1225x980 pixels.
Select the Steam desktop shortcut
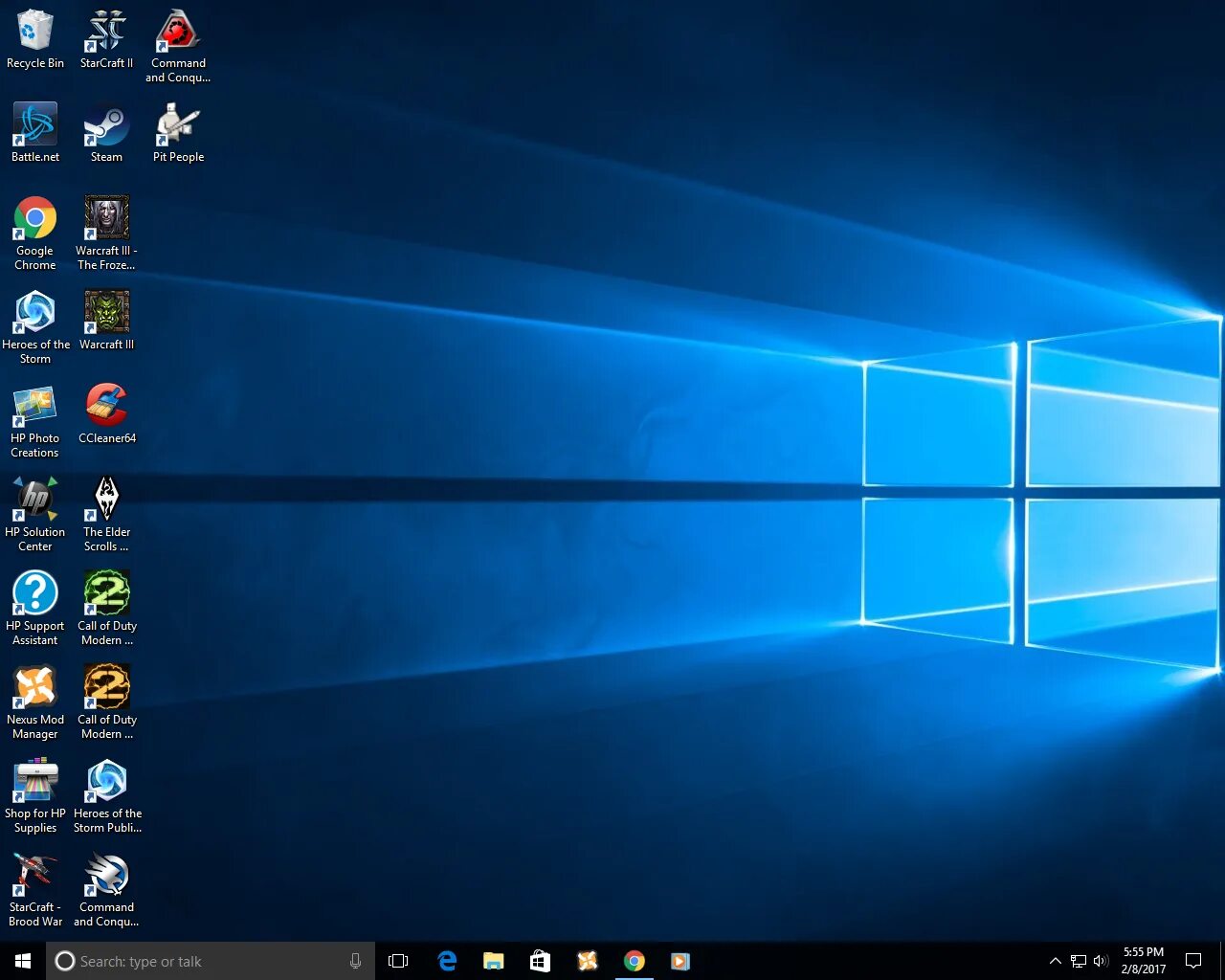click(106, 133)
